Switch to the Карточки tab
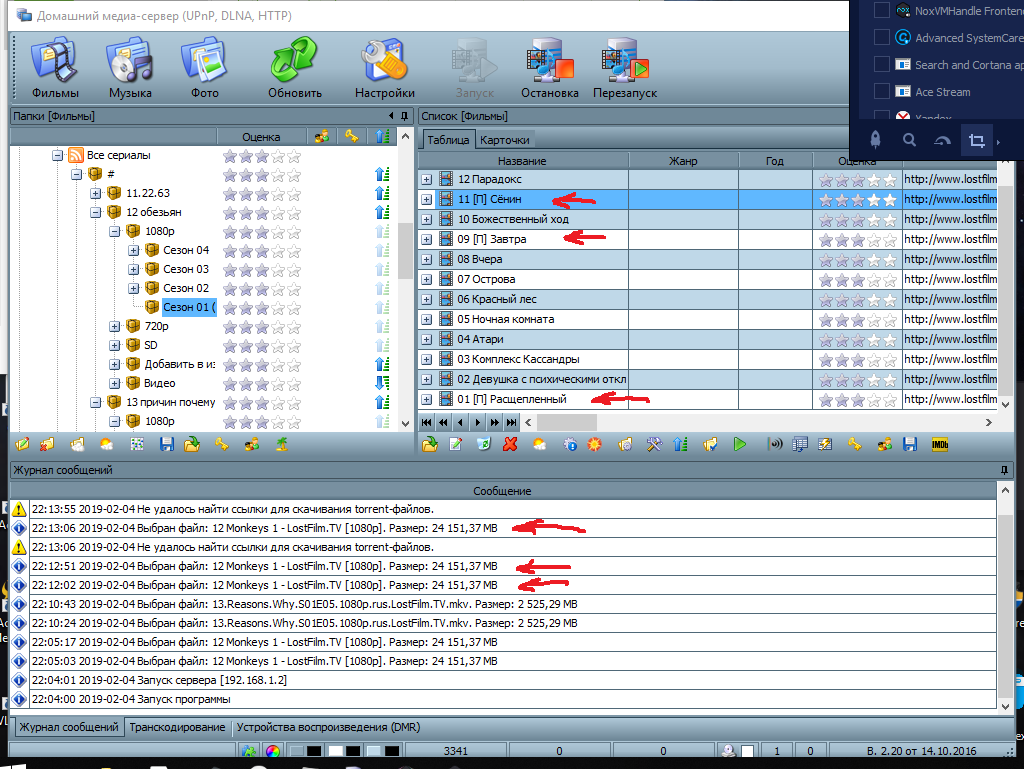The width and height of the screenshot is (1024, 769). point(504,140)
